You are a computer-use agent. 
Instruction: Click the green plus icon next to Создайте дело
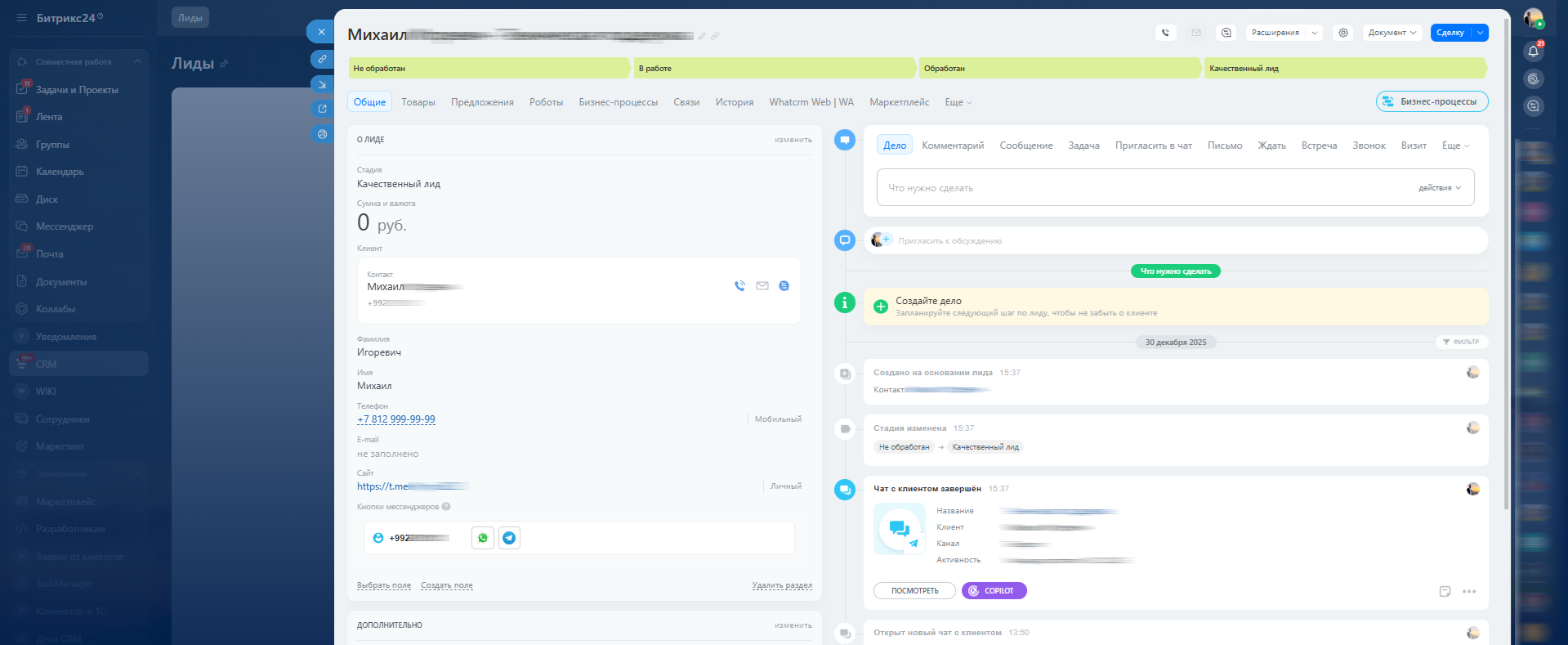(x=881, y=307)
